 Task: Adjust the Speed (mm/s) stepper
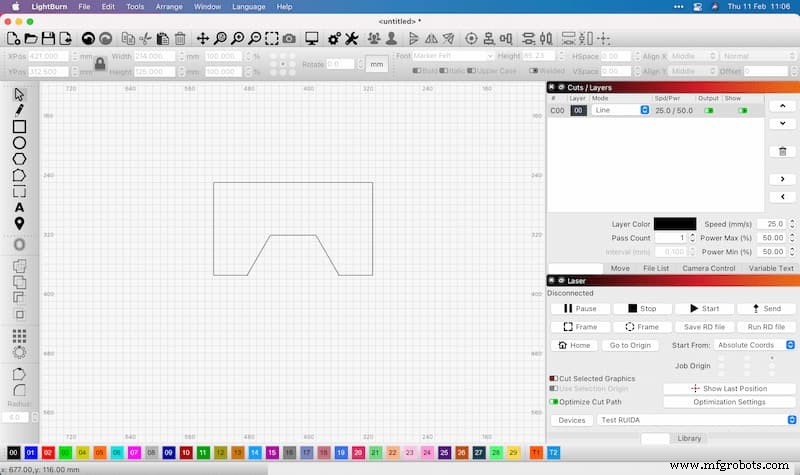click(792, 224)
